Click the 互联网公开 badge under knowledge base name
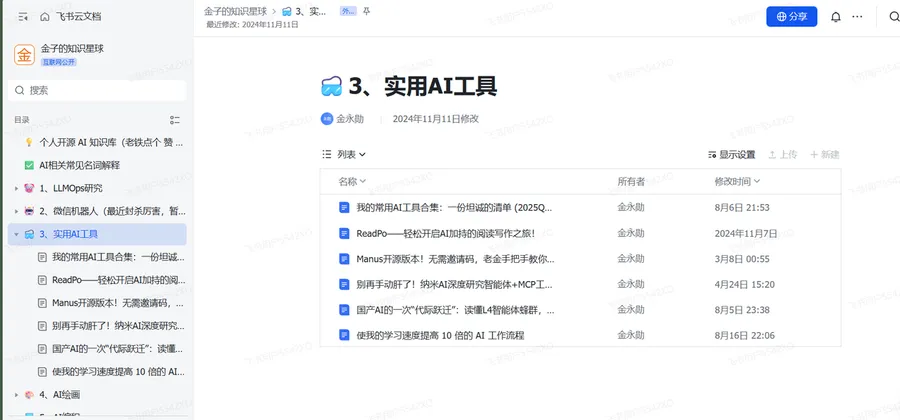900x420 pixels. [59, 62]
